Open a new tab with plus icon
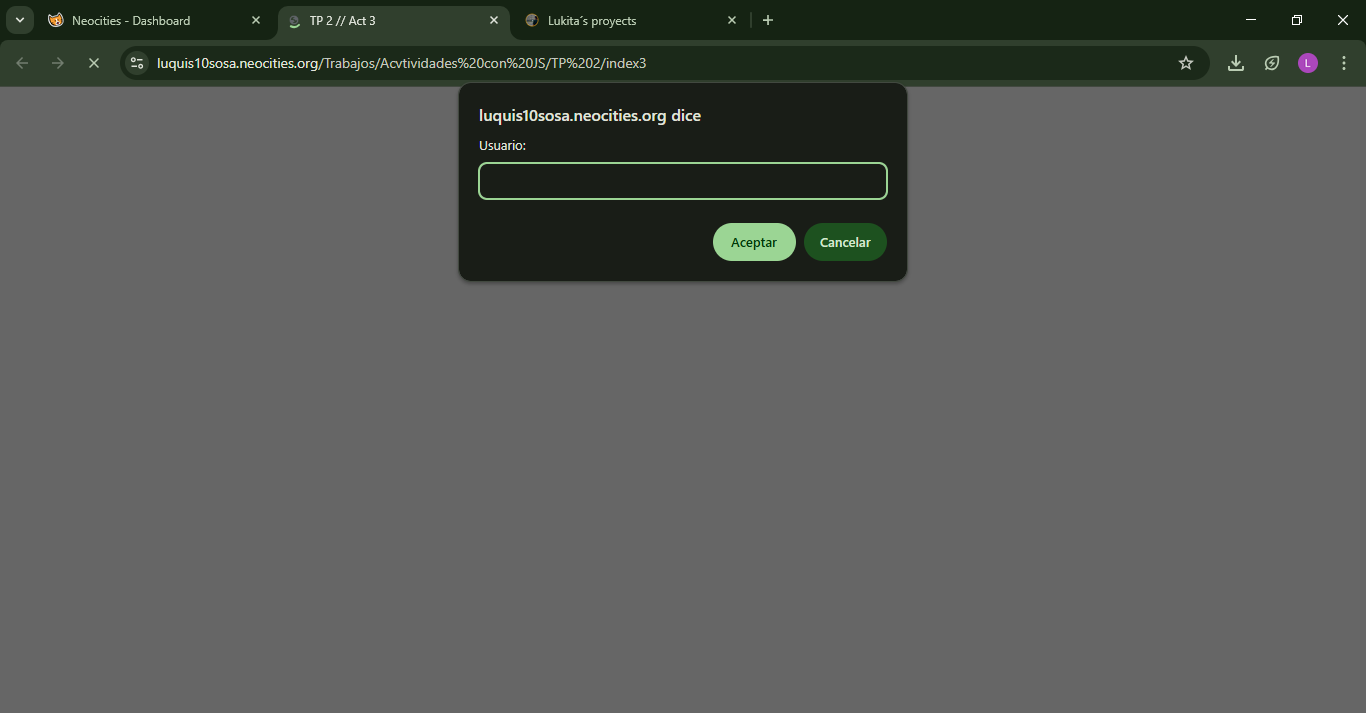The image size is (1366, 713). point(768,20)
